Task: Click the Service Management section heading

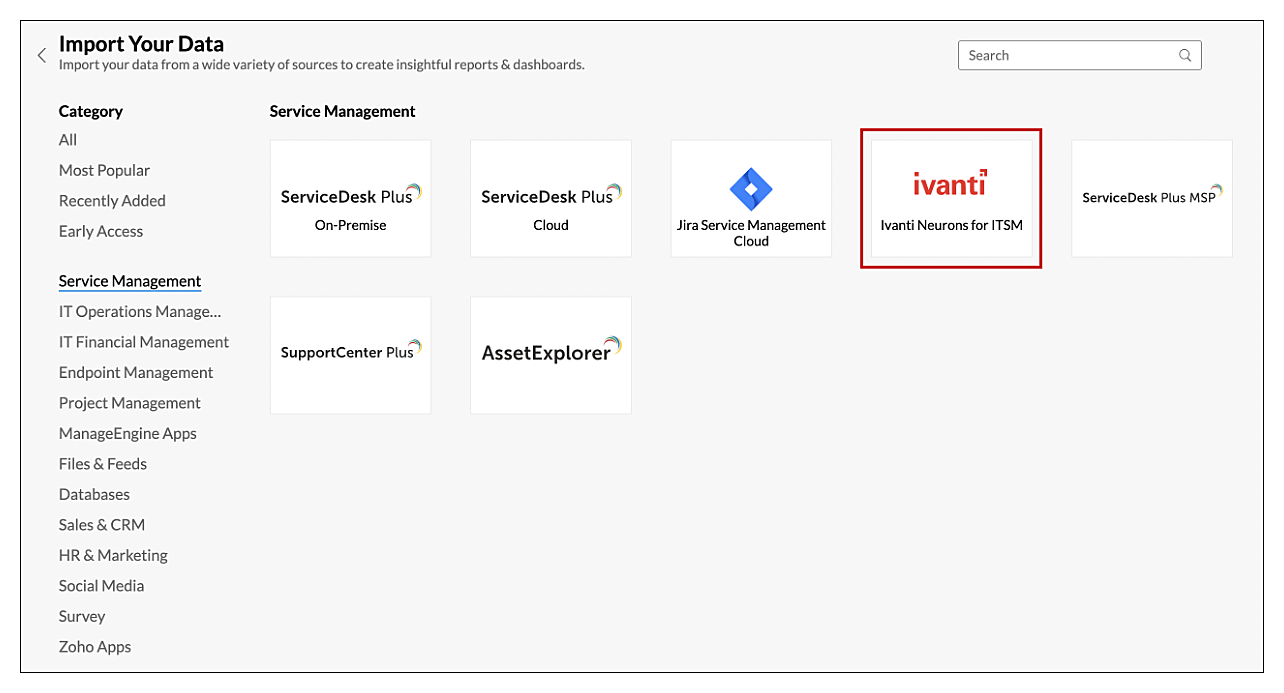Action: (343, 112)
